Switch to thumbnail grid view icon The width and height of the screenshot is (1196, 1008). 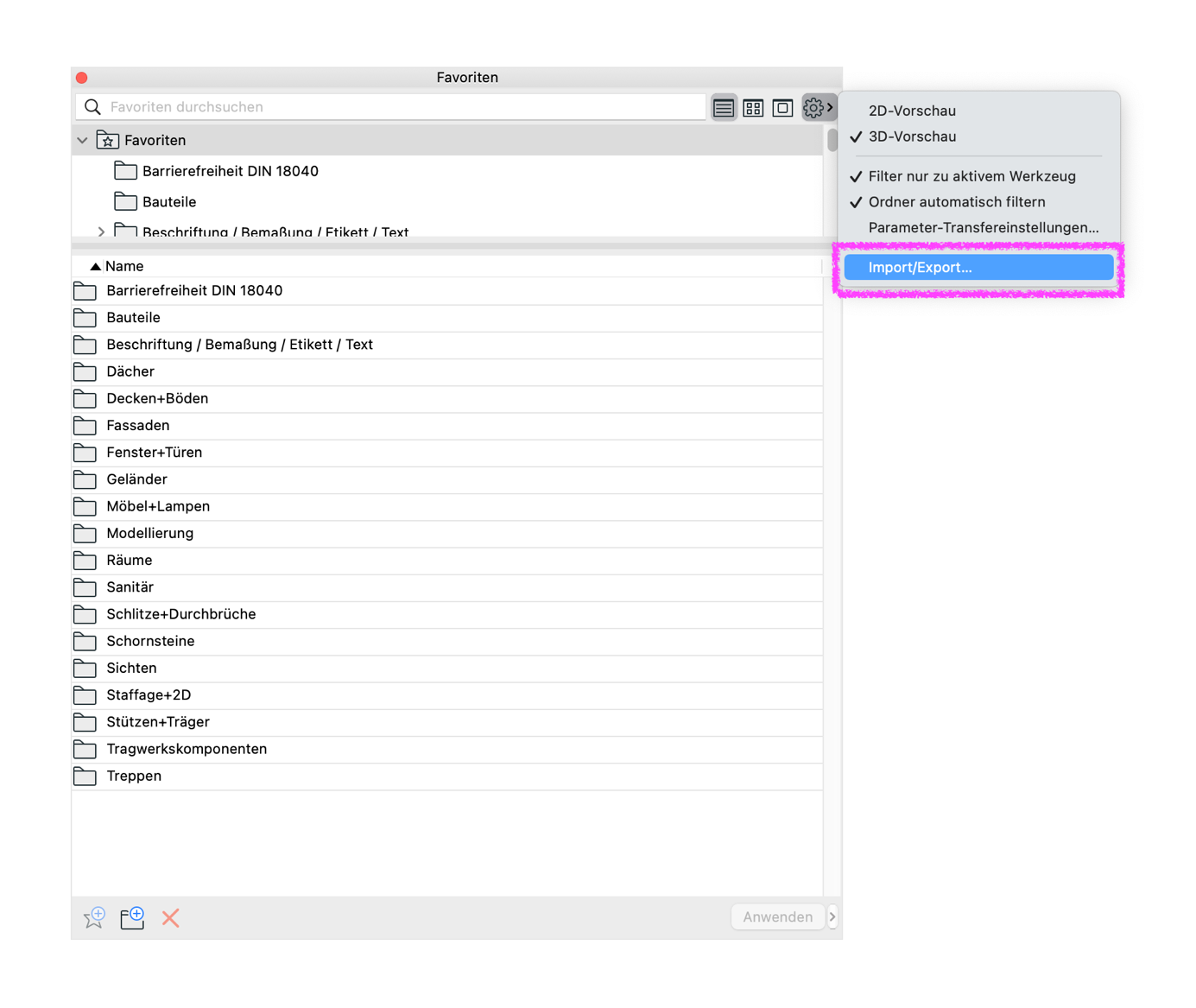[753, 108]
